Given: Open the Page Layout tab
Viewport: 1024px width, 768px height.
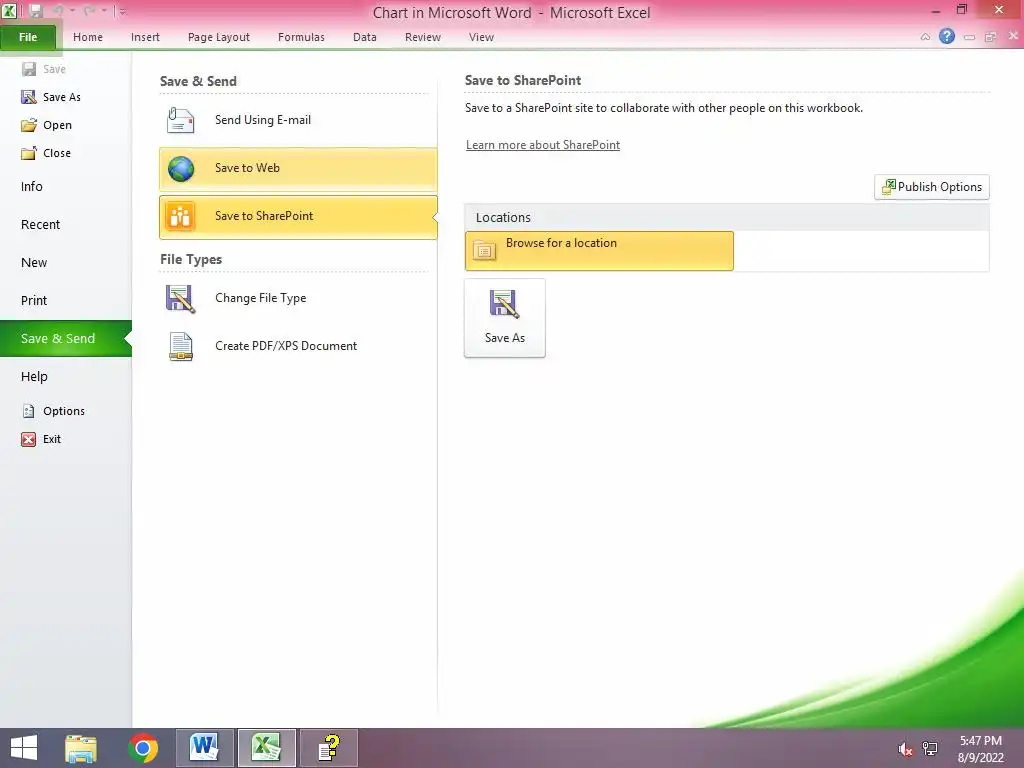Looking at the screenshot, I should click(x=219, y=37).
